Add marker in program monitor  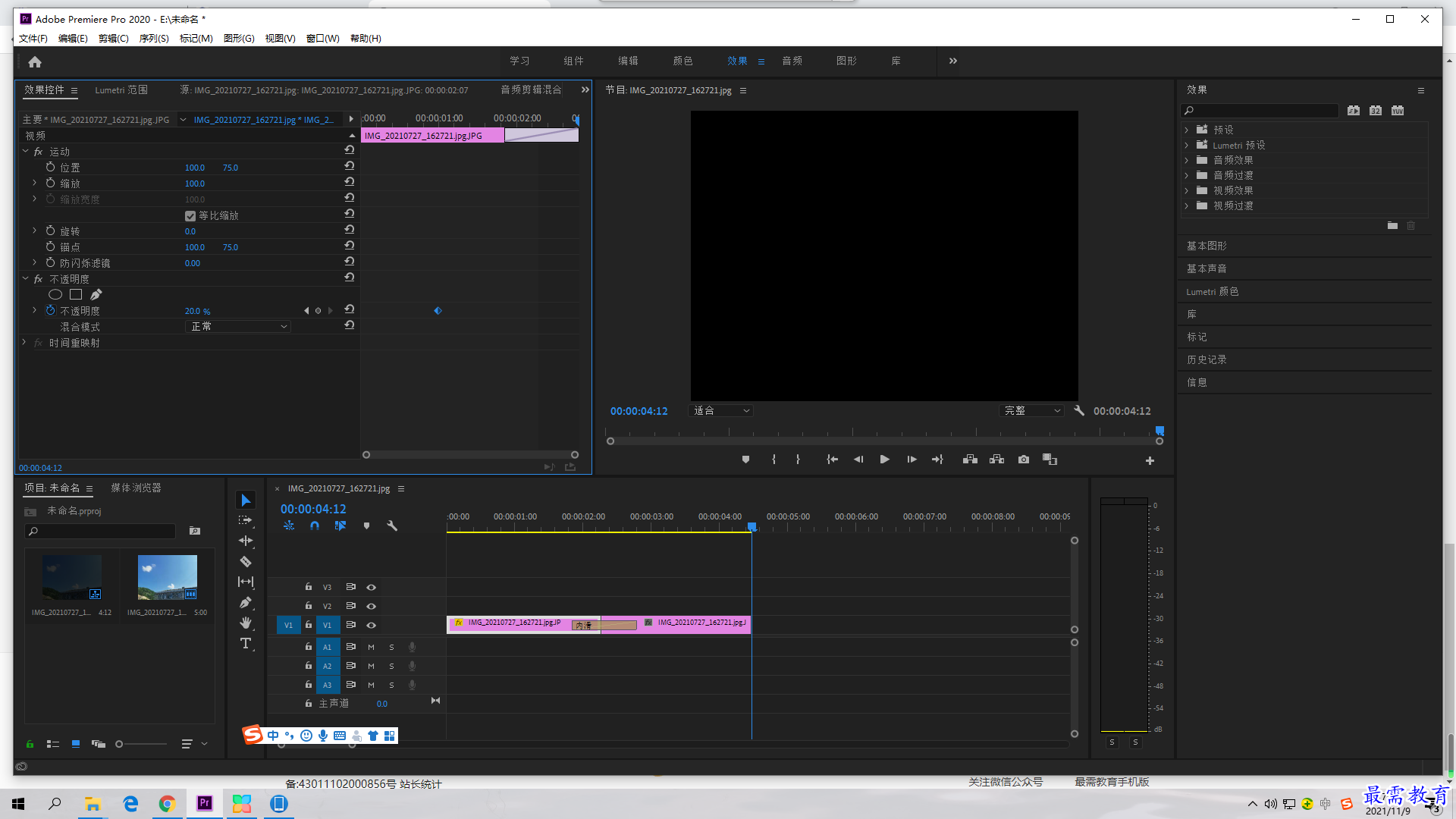pyautogui.click(x=745, y=460)
